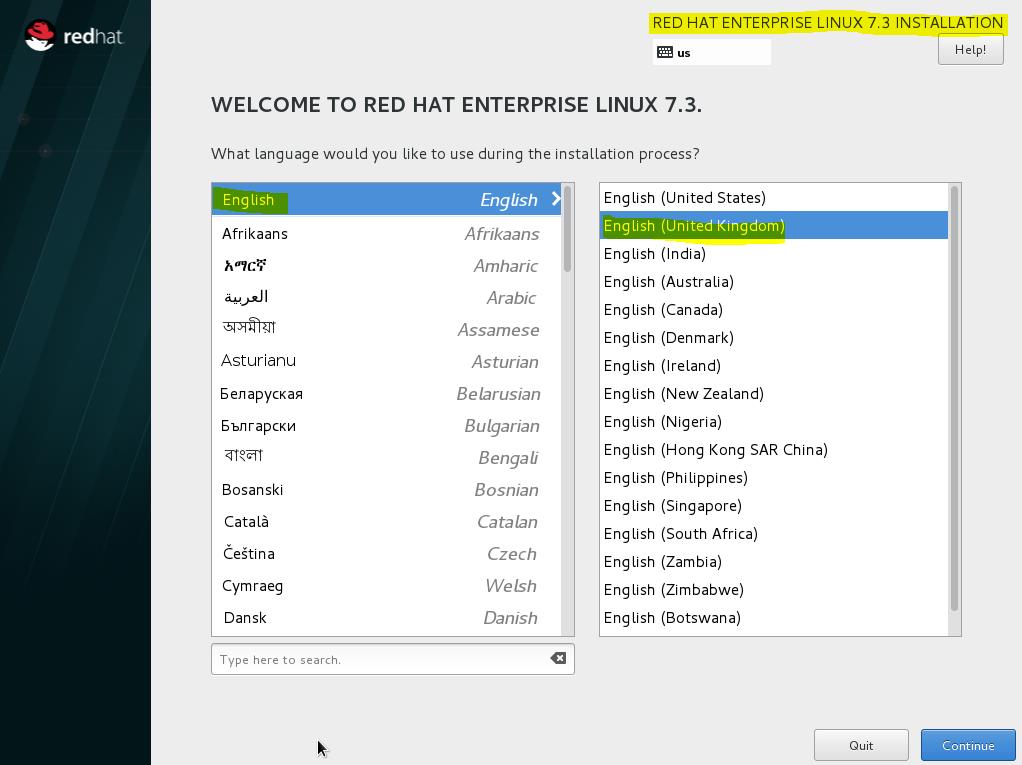Select Cymraeg (Welsh)
Image resolution: width=1022 pixels, height=765 pixels.
click(x=387, y=585)
